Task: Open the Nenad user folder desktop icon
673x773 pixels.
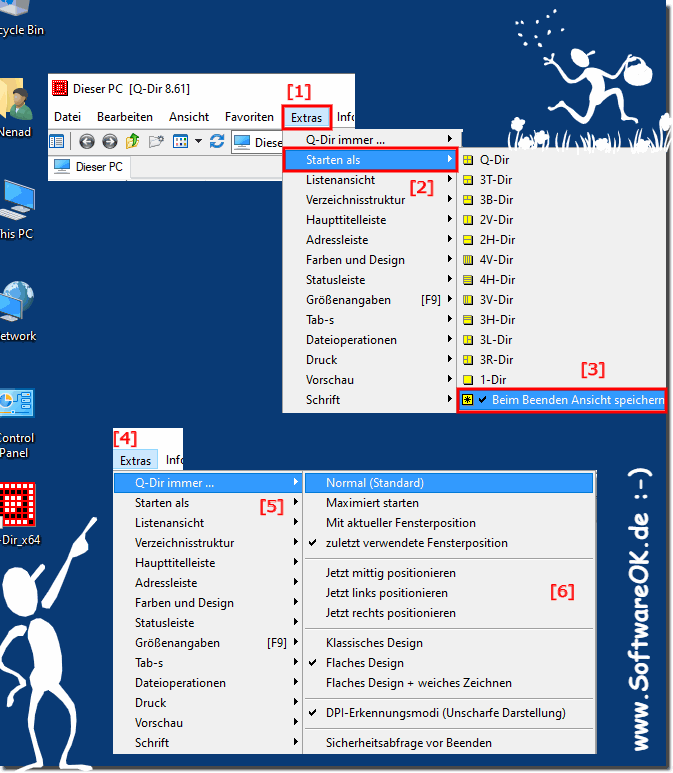Action: 16,106
